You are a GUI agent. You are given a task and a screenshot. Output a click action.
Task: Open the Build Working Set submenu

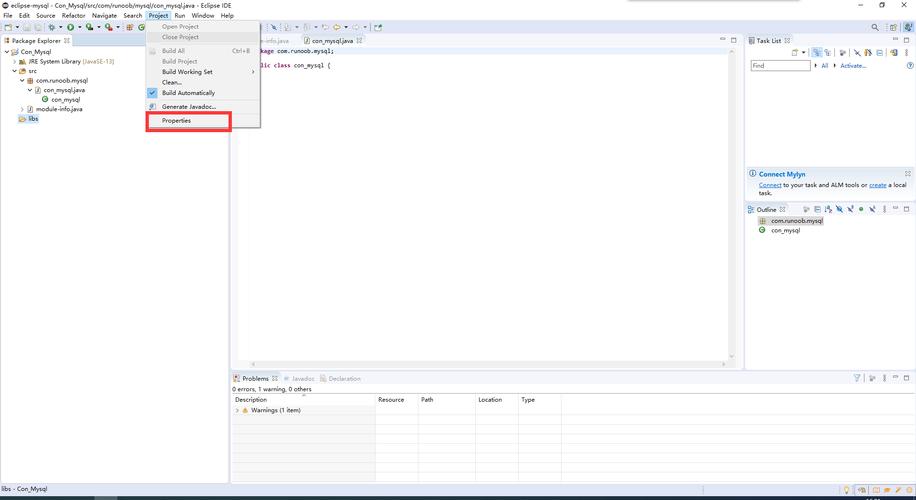tap(202, 72)
